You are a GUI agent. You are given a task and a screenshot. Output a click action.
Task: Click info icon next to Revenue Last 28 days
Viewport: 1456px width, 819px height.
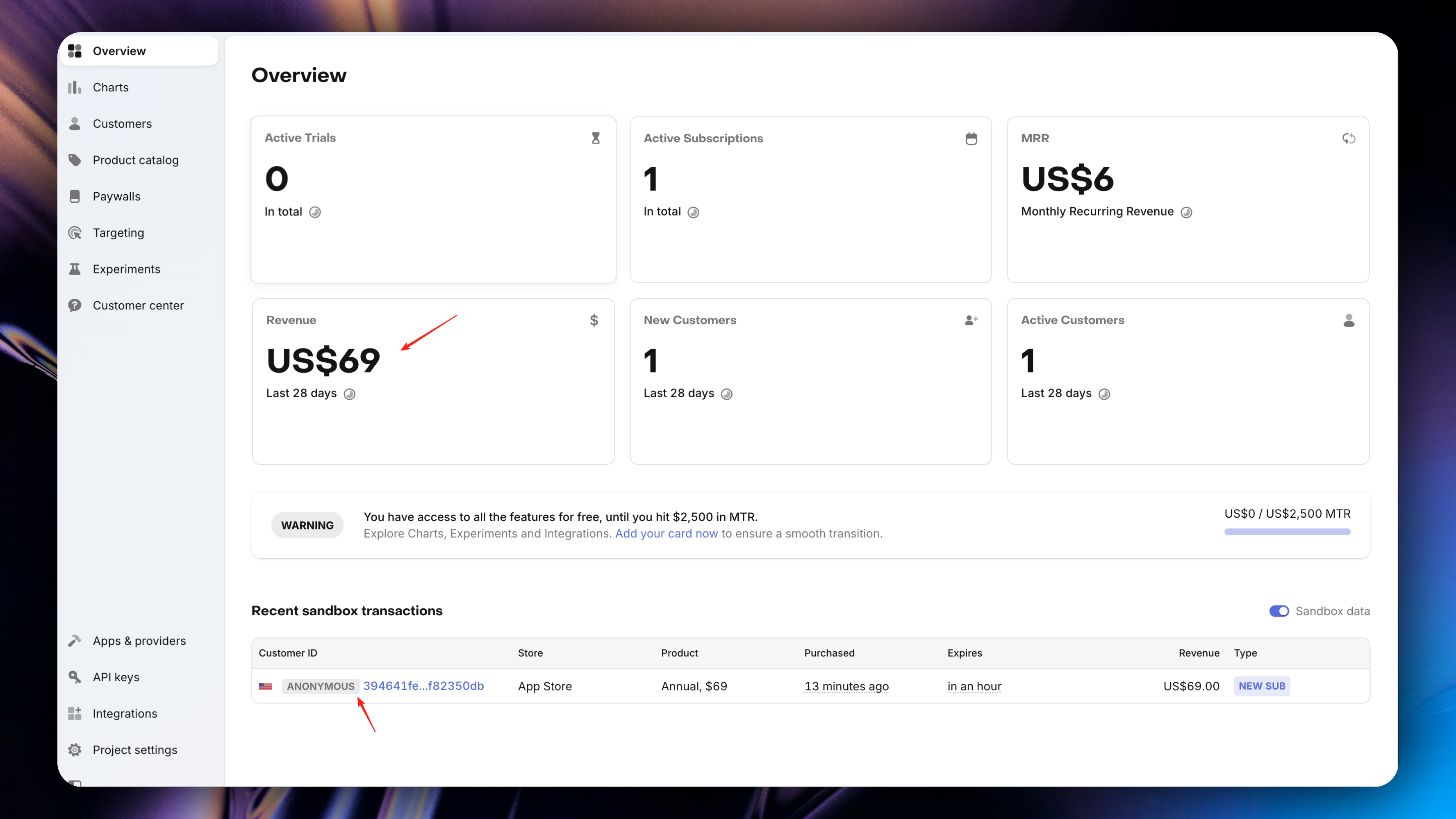350,394
